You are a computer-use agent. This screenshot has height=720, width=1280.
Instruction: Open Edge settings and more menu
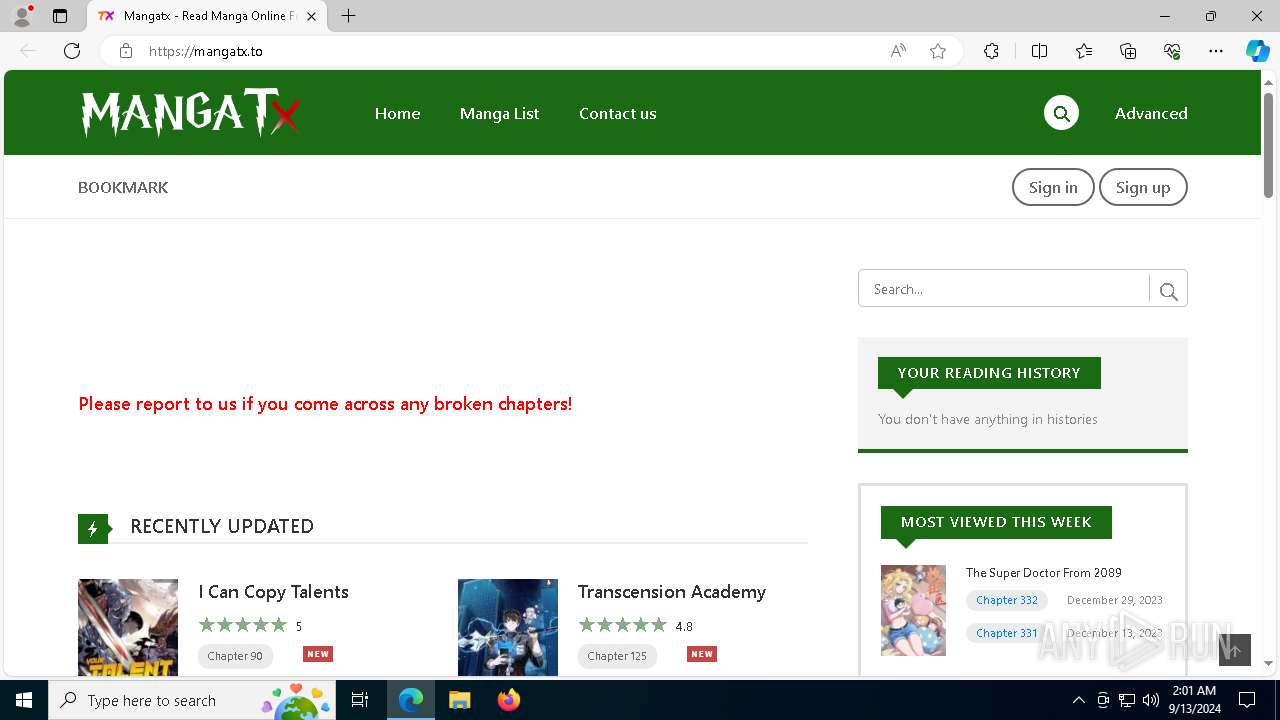tap(1216, 51)
